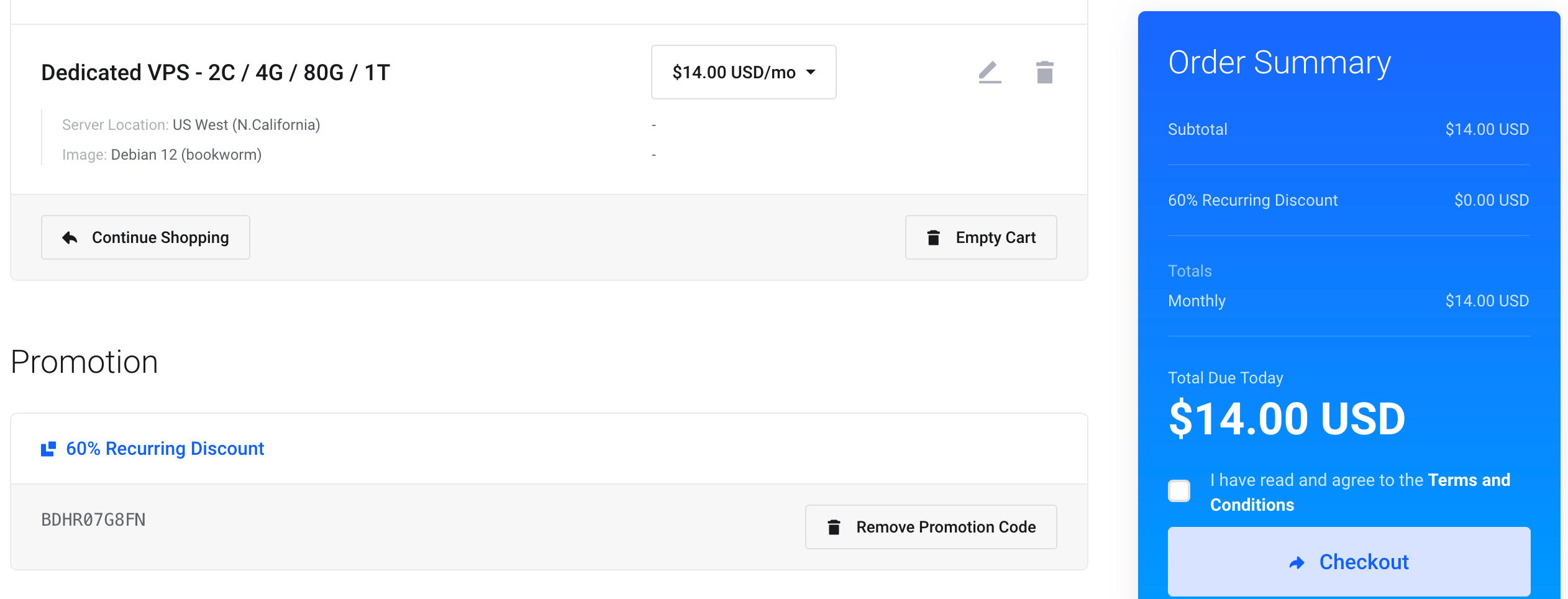This screenshot has height=599, width=1568.
Task: Click the dropdown caret next to $14.00 USD/mo
Action: (x=811, y=72)
